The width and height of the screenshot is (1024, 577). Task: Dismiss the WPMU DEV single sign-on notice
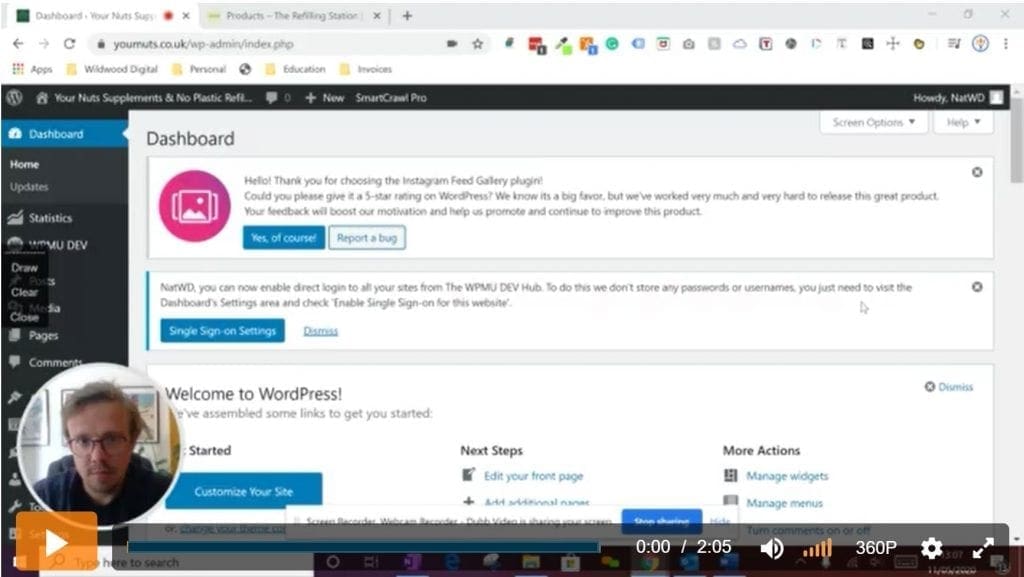(x=977, y=287)
